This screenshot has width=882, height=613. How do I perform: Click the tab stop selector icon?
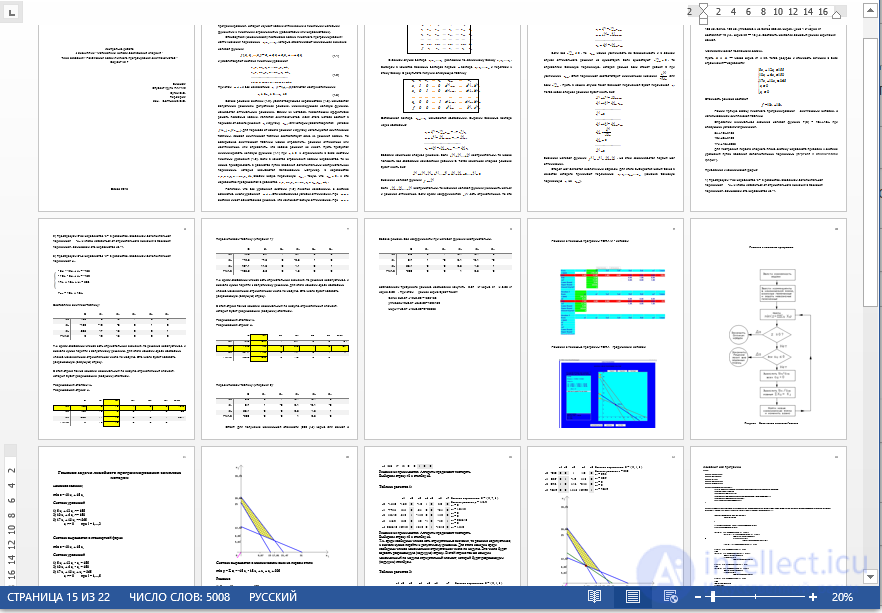coord(12,12)
